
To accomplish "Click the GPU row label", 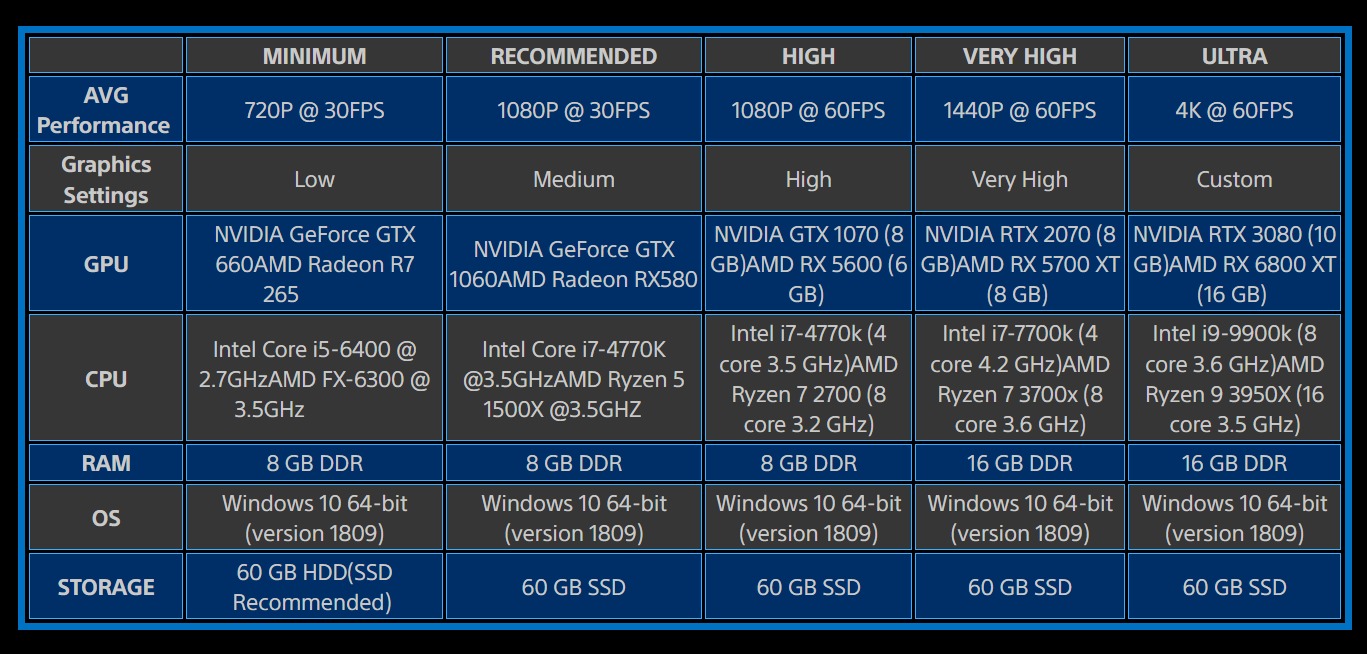I will pyautogui.click(x=105, y=264).
